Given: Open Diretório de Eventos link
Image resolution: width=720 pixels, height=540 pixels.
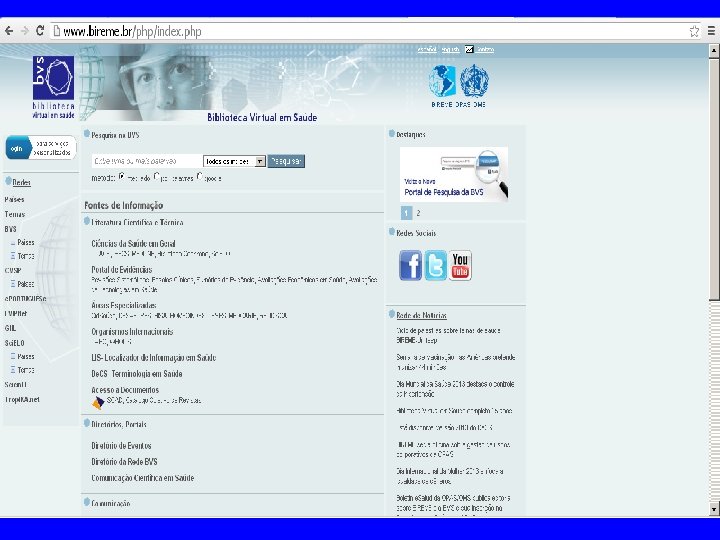Looking at the screenshot, I should click(121, 445).
